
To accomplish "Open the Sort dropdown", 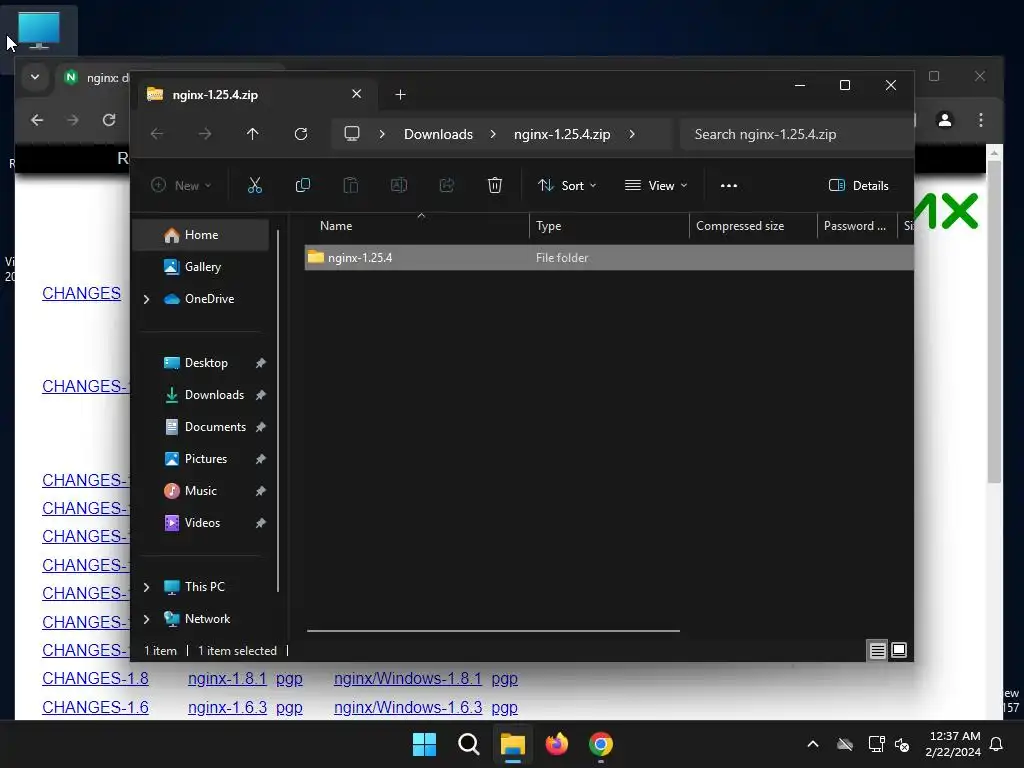I will (x=567, y=185).
